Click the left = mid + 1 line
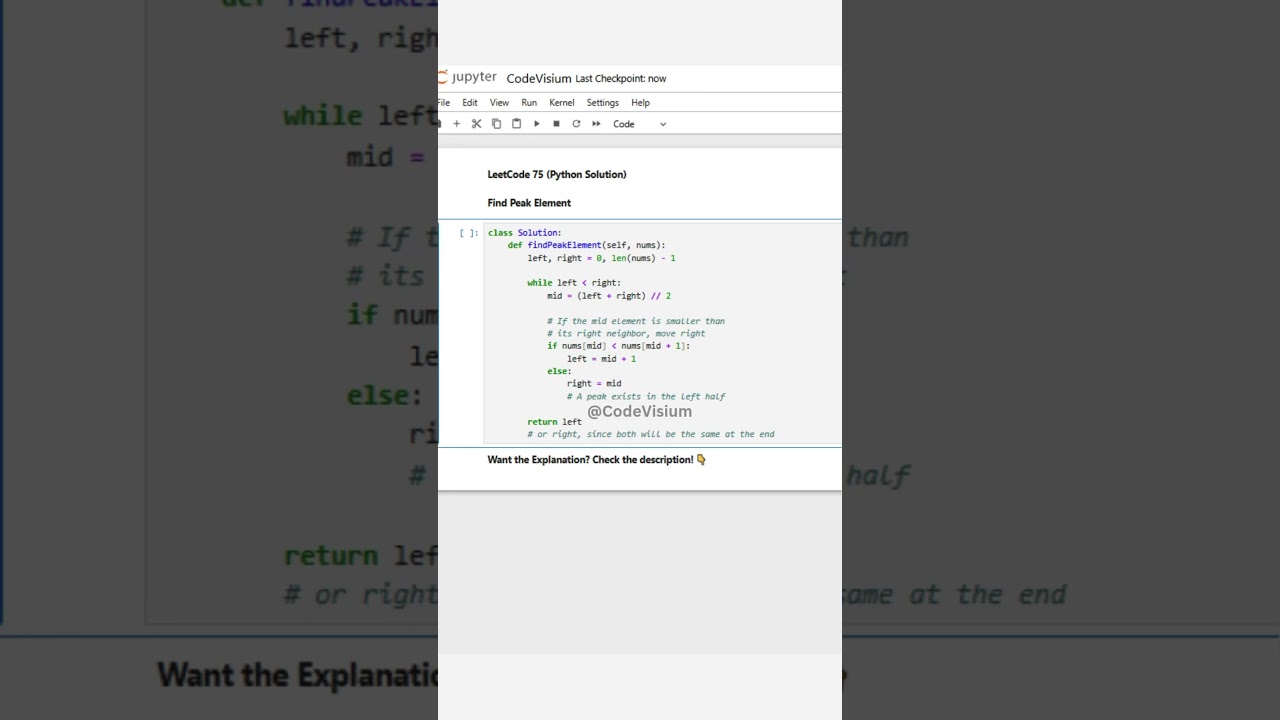Image resolution: width=1280 pixels, height=720 pixels. tap(601, 359)
